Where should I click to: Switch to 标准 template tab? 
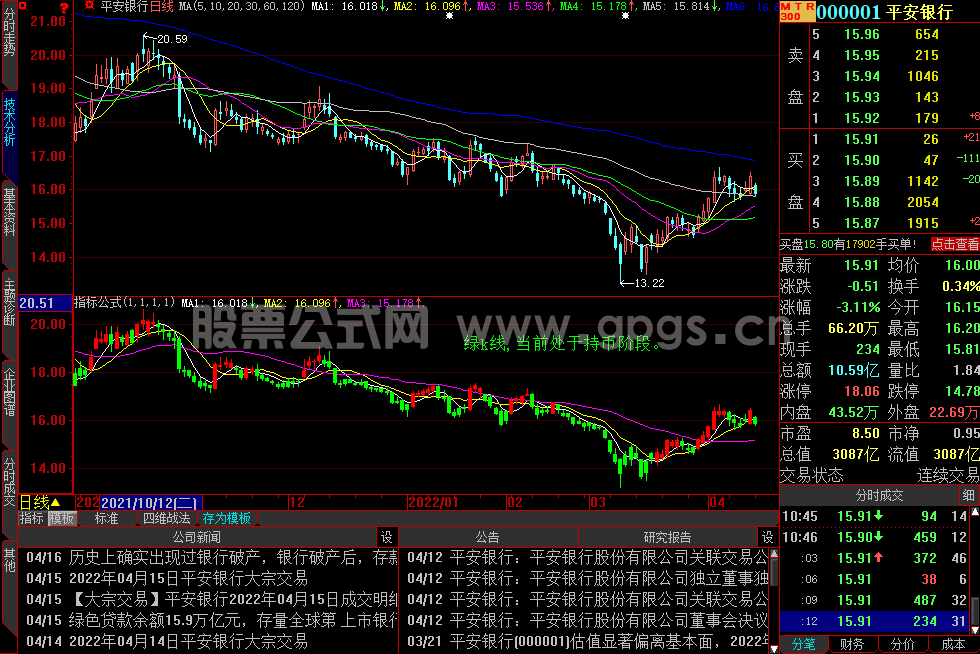106,518
